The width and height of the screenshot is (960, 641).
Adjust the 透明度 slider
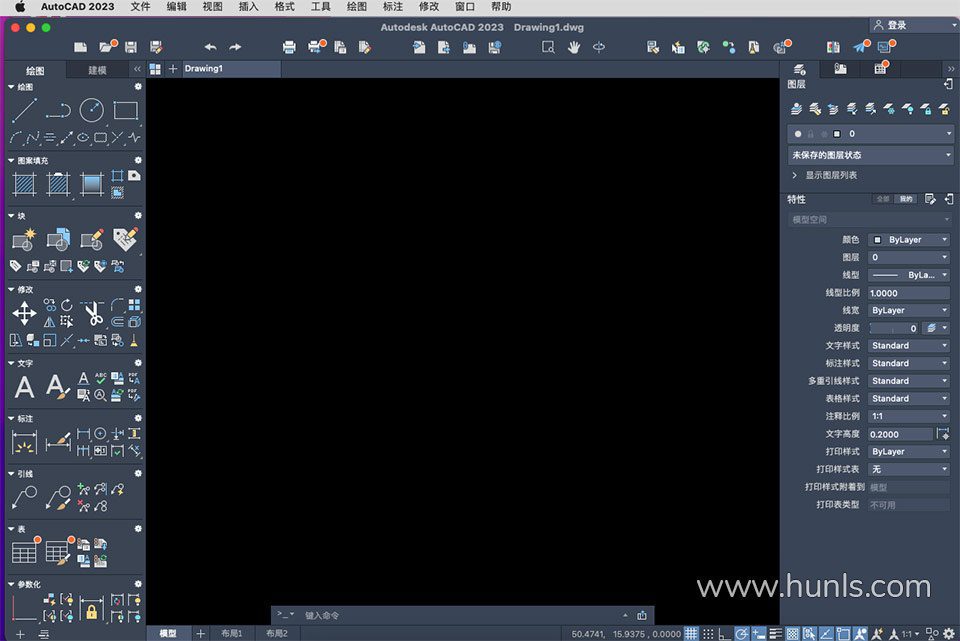pyautogui.click(x=893, y=328)
